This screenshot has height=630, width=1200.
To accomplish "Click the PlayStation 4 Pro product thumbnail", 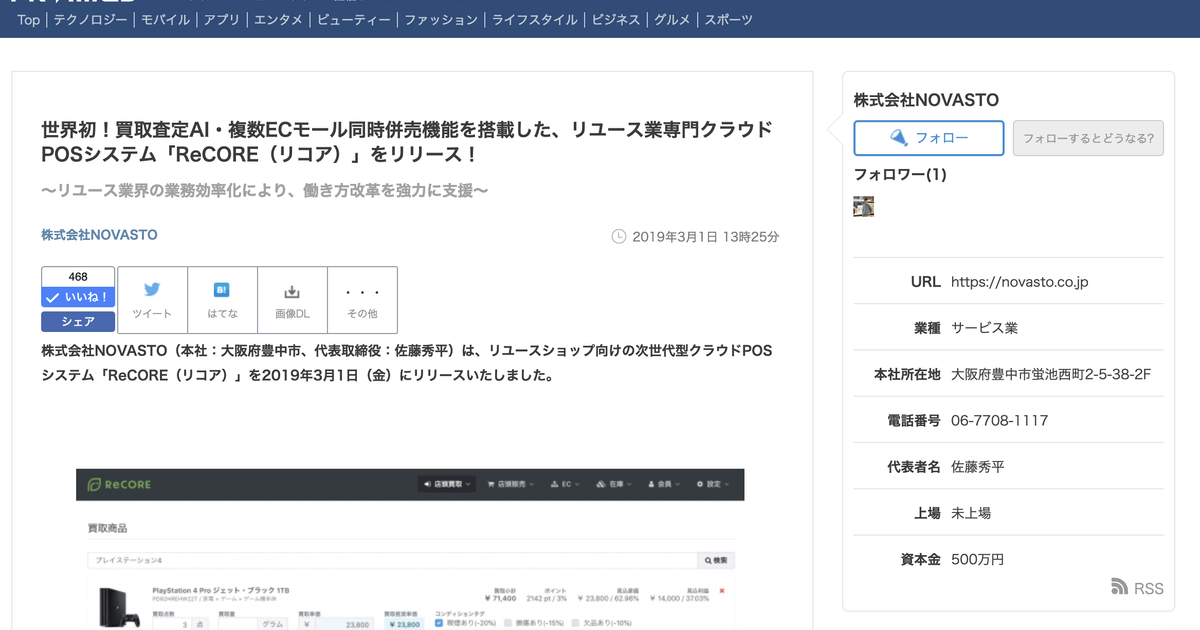I will point(119,607).
